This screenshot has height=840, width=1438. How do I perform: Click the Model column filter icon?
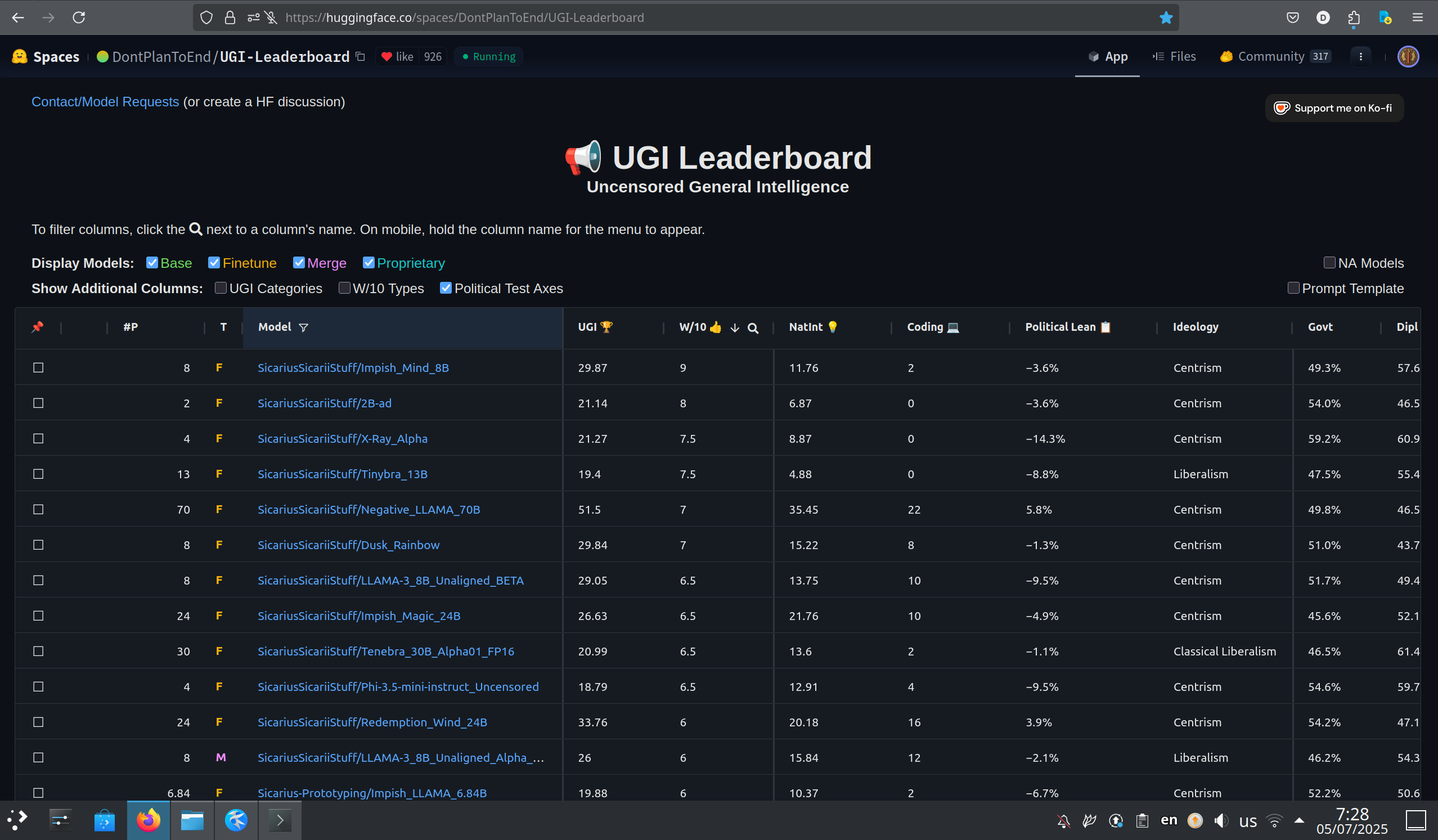(x=304, y=327)
